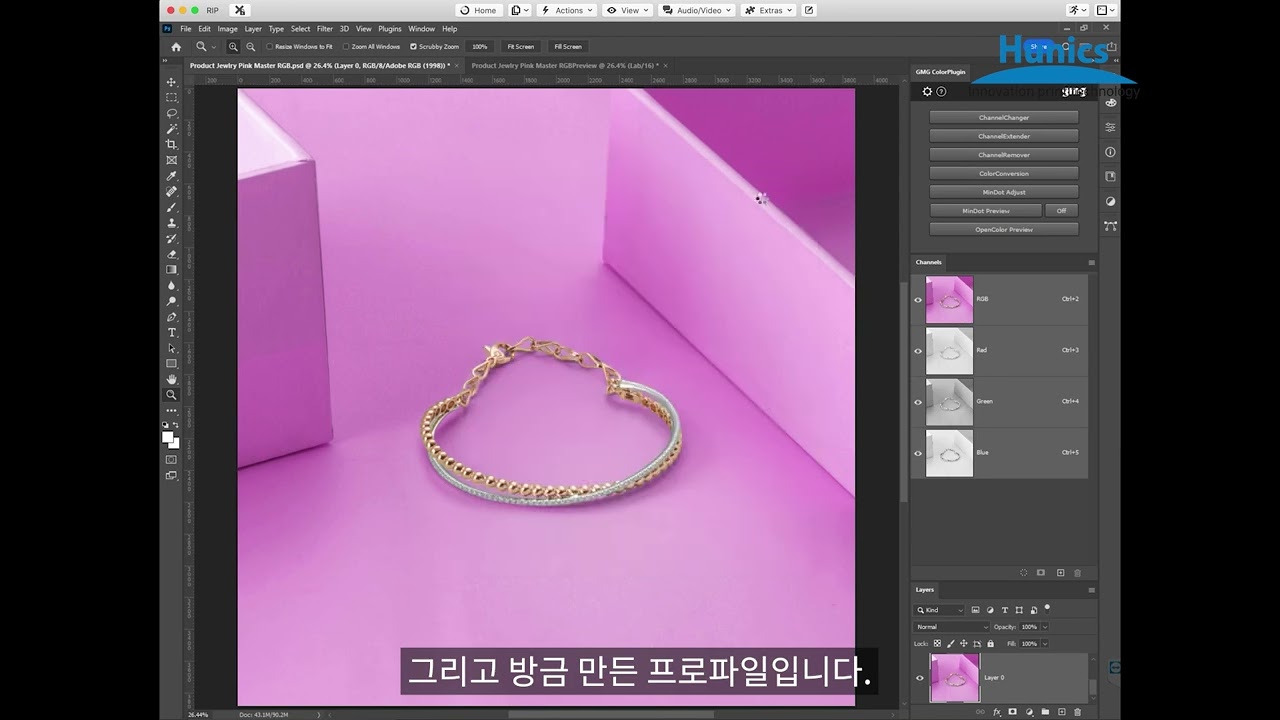Image resolution: width=1280 pixels, height=720 pixels.
Task: Select the Dodge tool
Action: [171, 301]
